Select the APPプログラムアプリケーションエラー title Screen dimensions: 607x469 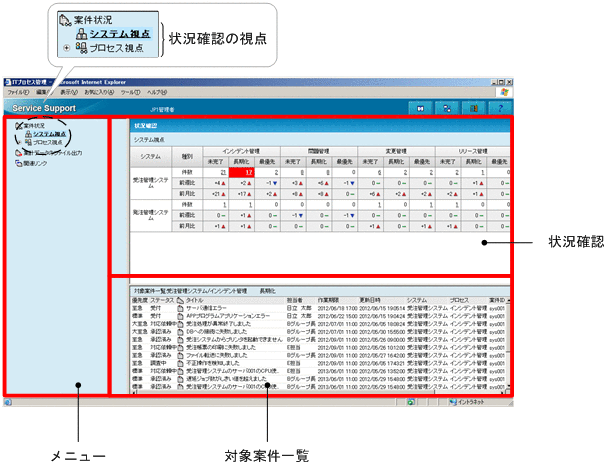(228, 316)
